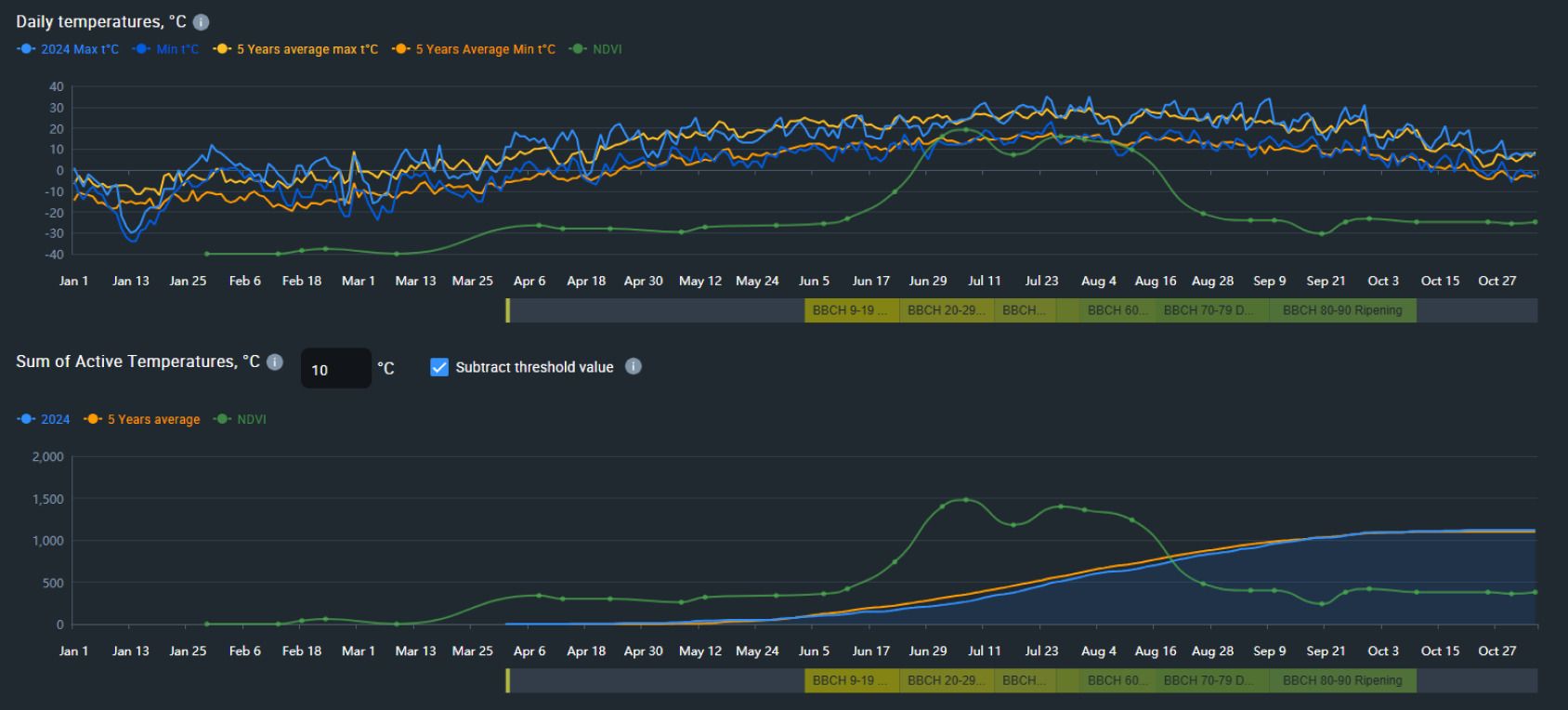Image resolution: width=1568 pixels, height=710 pixels.
Task: Toggle 2024 legend in active temperatures chart
Action: click(44, 419)
